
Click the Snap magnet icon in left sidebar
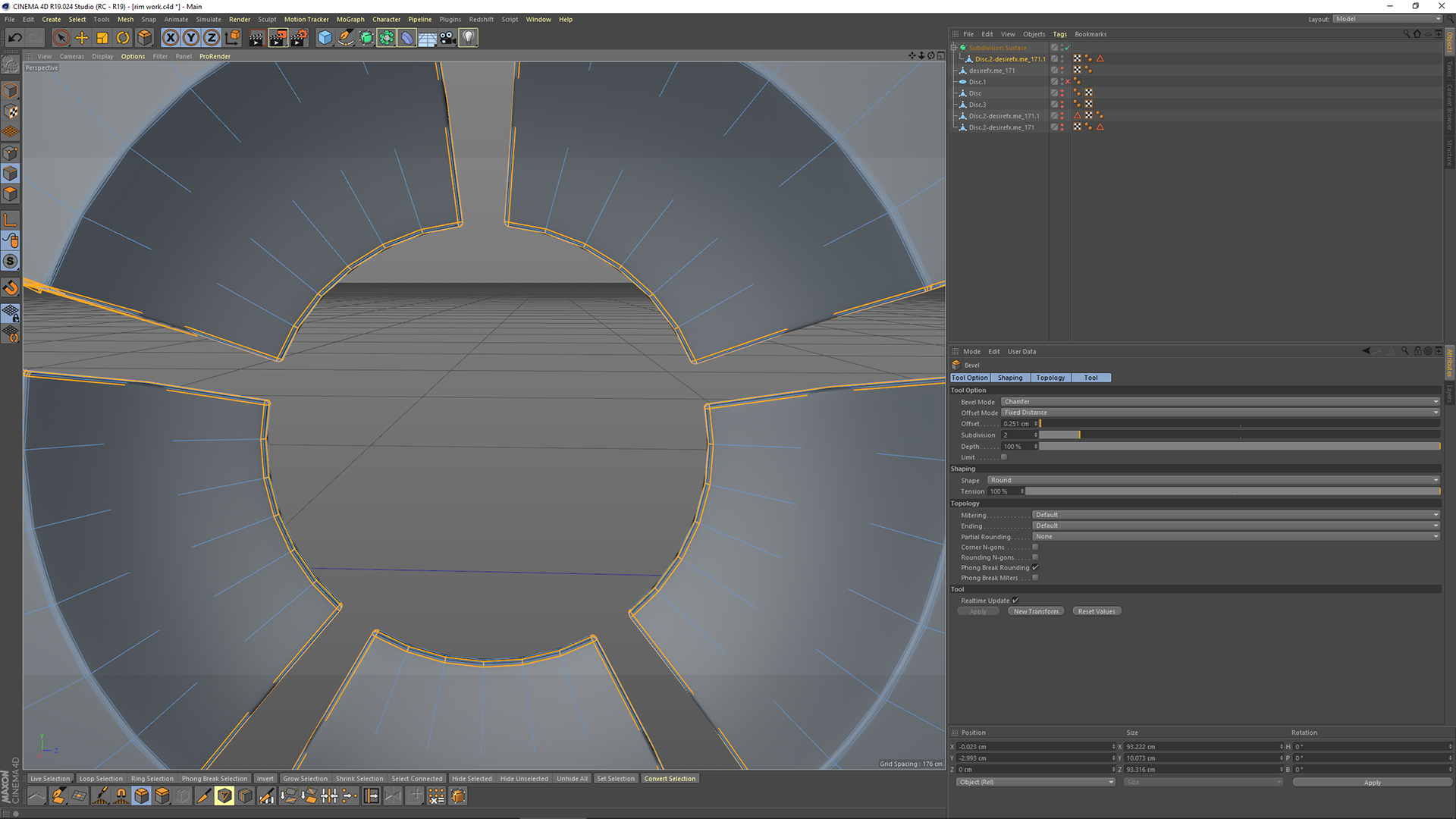[11, 287]
